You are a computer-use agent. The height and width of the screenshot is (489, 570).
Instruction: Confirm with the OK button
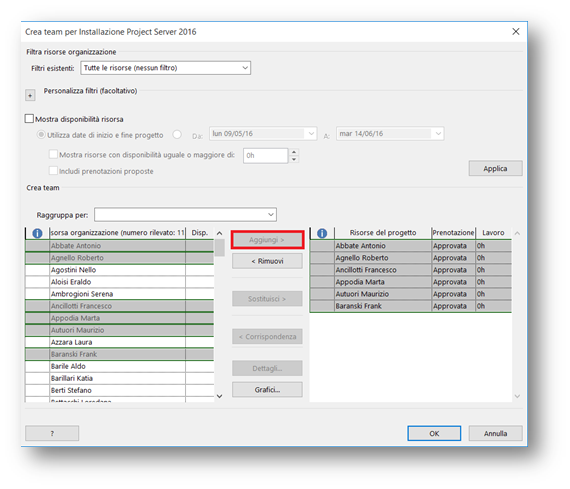point(434,433)
